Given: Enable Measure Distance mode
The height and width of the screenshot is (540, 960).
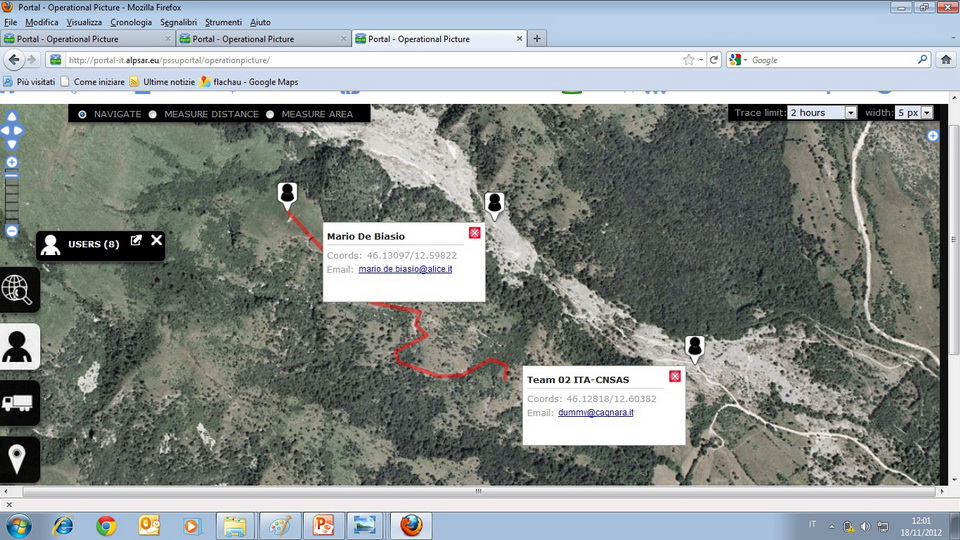Looking at the screenshot, I should click(153, 114).
